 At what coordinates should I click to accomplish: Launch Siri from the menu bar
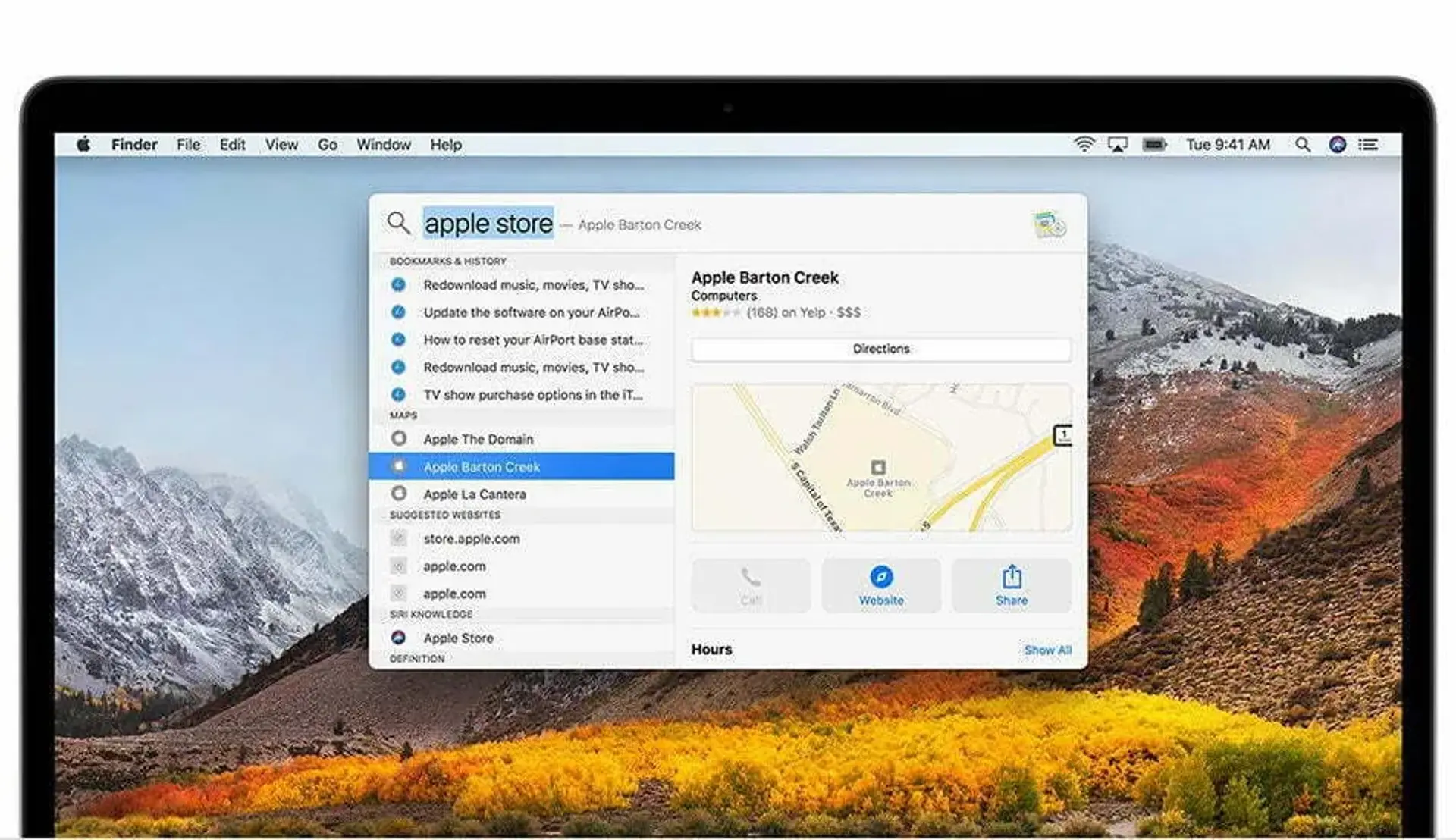(1338, 144)
